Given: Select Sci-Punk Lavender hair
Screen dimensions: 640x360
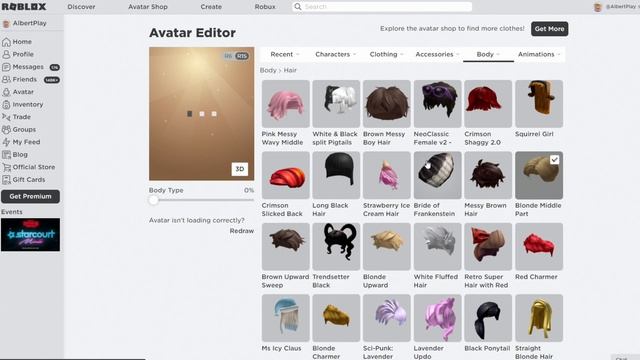Looking at the screenshot, I should click(x=387, y=318).
